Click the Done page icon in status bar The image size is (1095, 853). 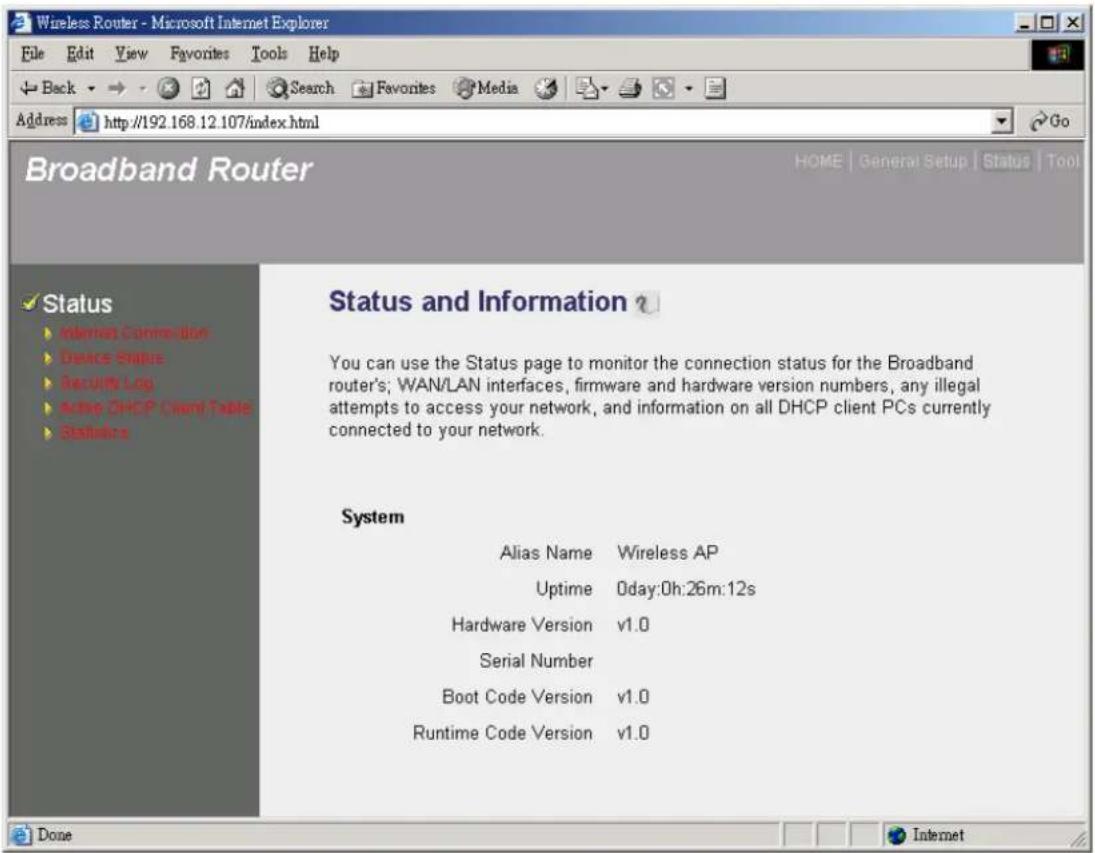[x=22, y=835]
